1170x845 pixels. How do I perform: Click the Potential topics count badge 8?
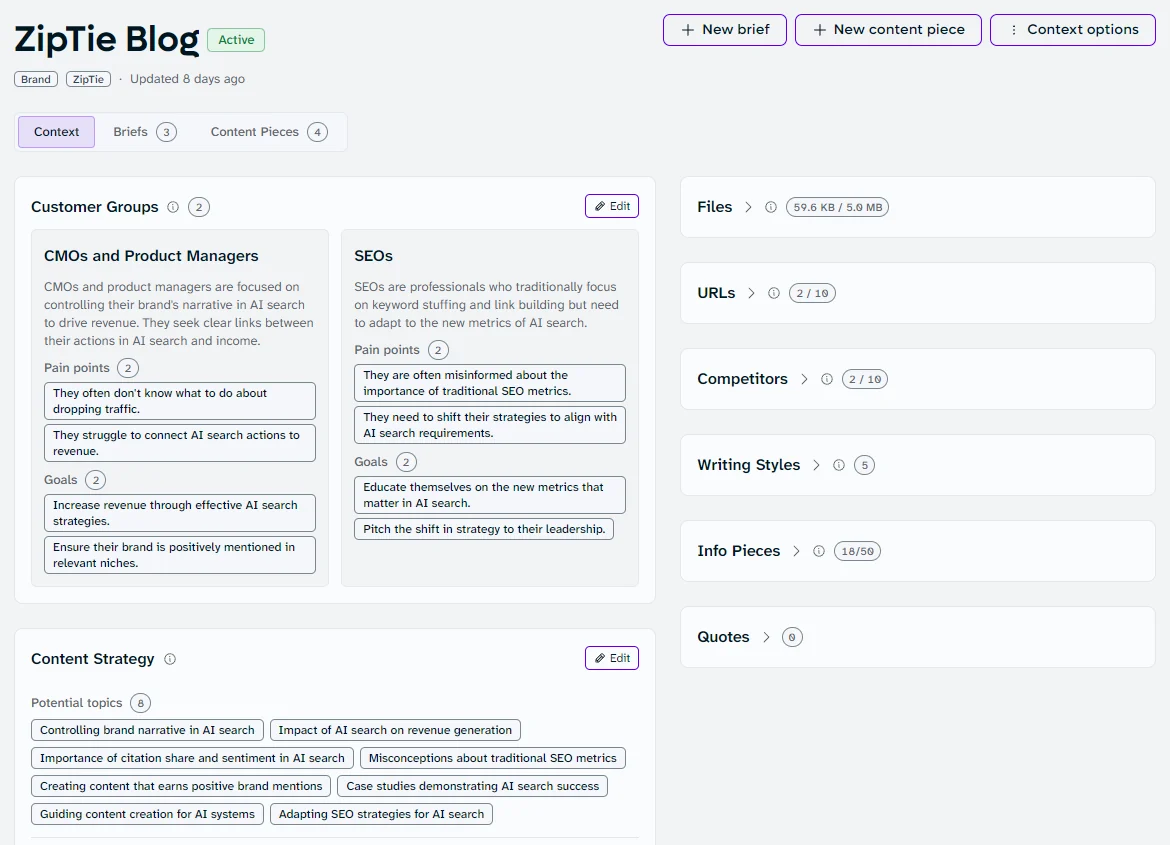click(140, 703)
